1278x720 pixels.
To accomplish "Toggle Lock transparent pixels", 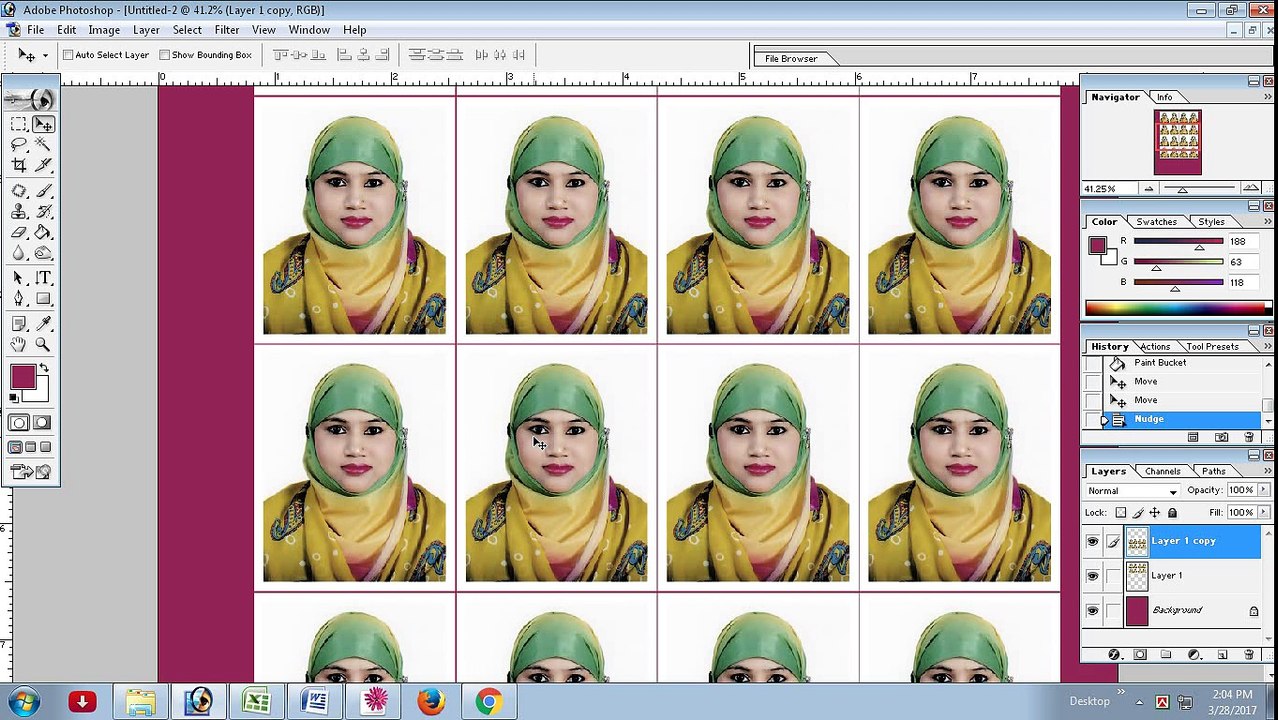I will tap(1121, 513).
